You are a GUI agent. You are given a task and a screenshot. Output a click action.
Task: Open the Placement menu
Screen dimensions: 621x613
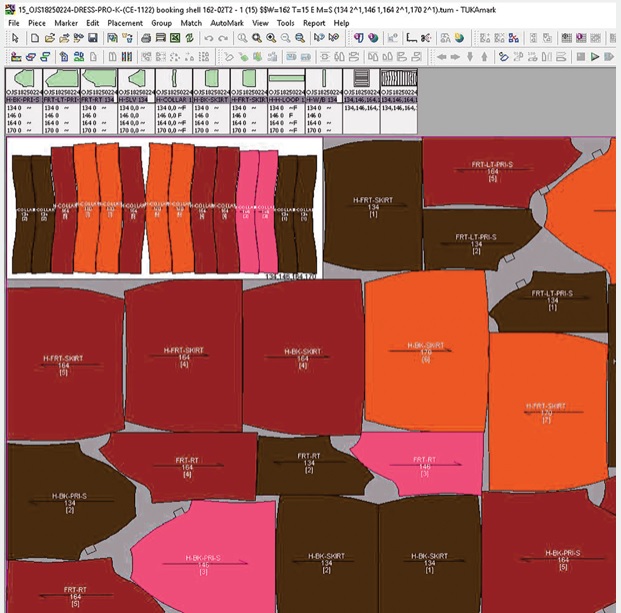pos(124,22)
